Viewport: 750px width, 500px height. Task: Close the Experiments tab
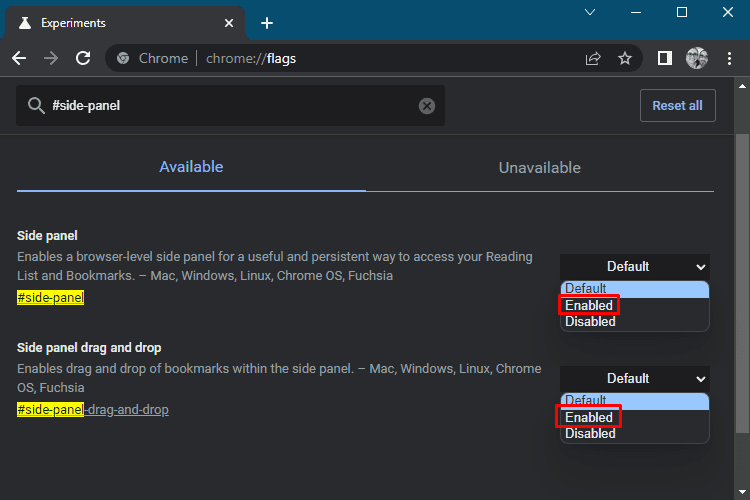tap(229, 23)
